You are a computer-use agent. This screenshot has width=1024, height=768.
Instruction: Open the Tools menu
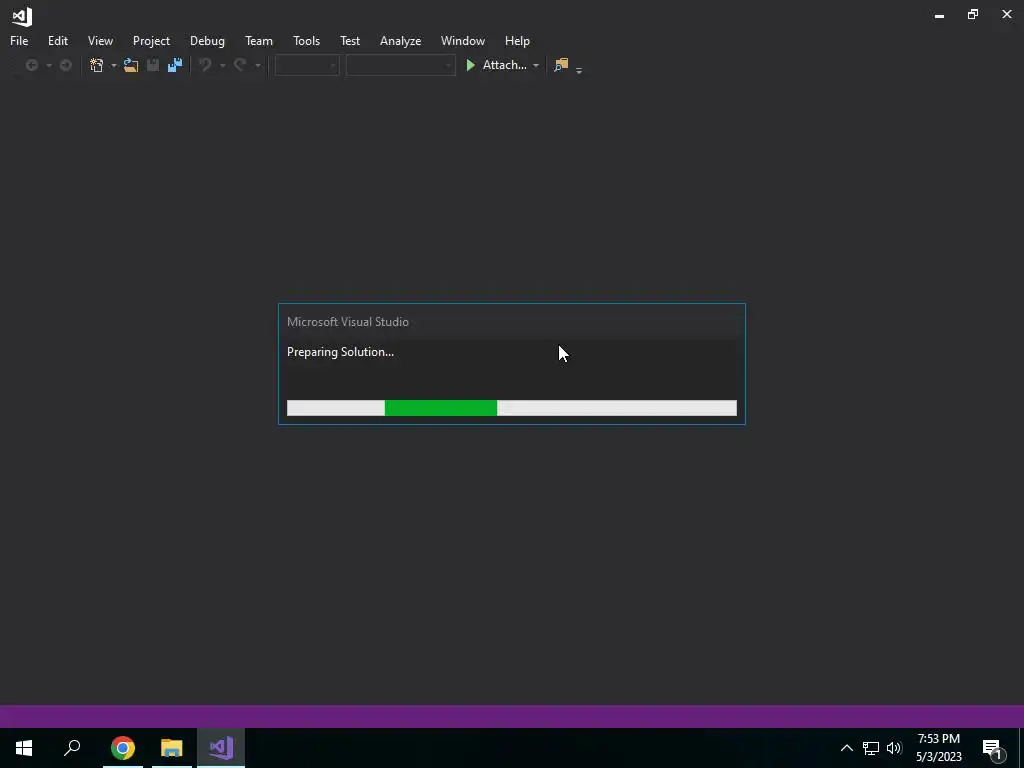point(306,40)
